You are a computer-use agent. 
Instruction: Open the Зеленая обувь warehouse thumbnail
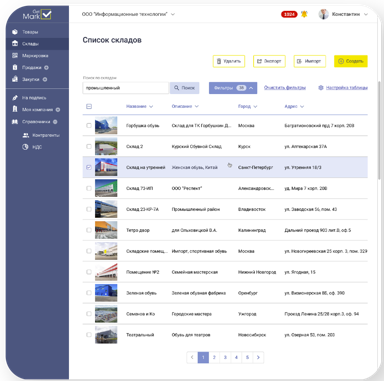point(106,293)
